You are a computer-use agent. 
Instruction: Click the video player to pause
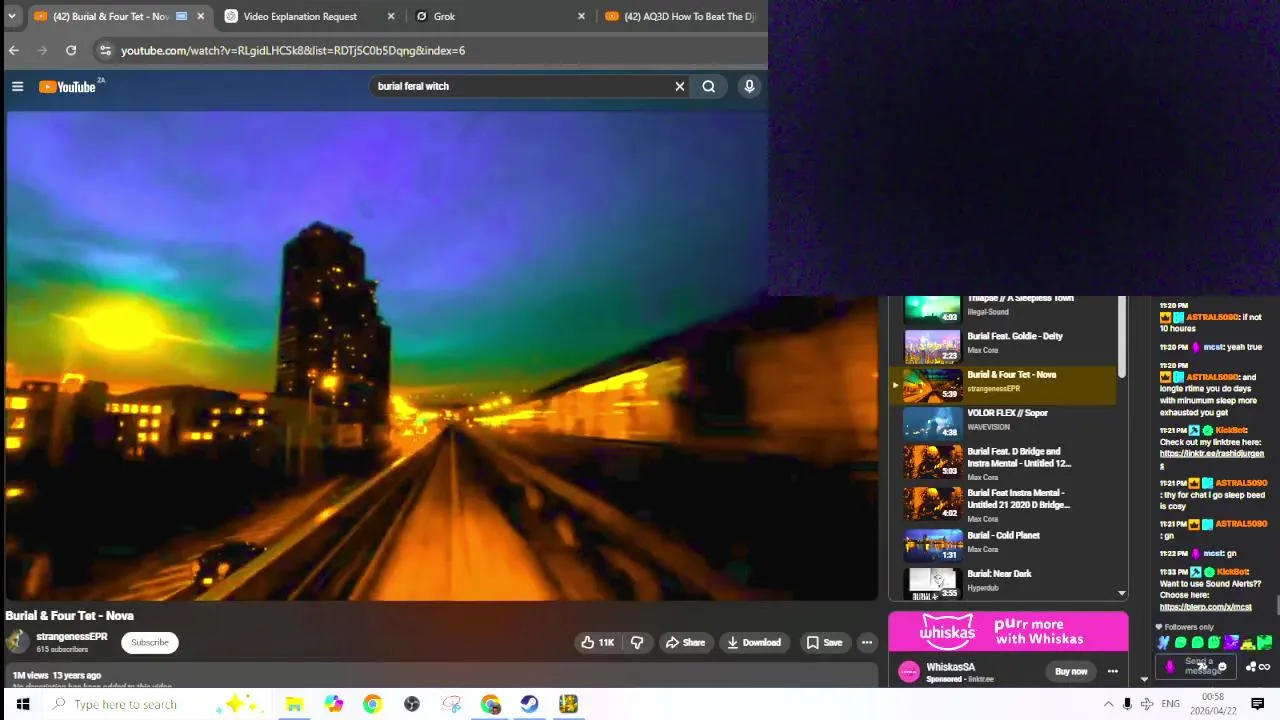pos(441,355)
